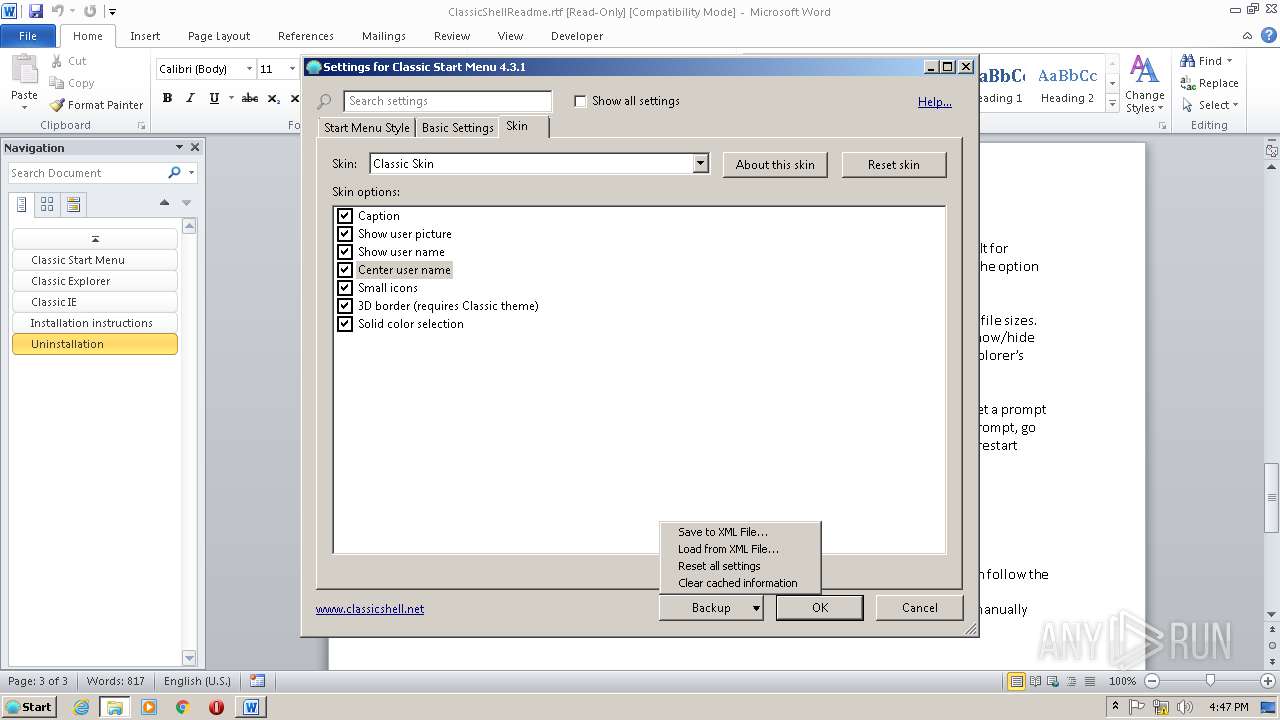The image size is (1280, 720).
Task: Toggle Bold formatting in Word
Action: click(x=167, y=98)
